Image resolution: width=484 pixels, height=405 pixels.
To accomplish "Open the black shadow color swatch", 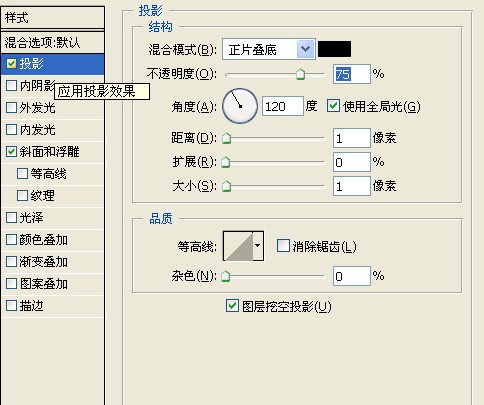I will click(334, 49).
